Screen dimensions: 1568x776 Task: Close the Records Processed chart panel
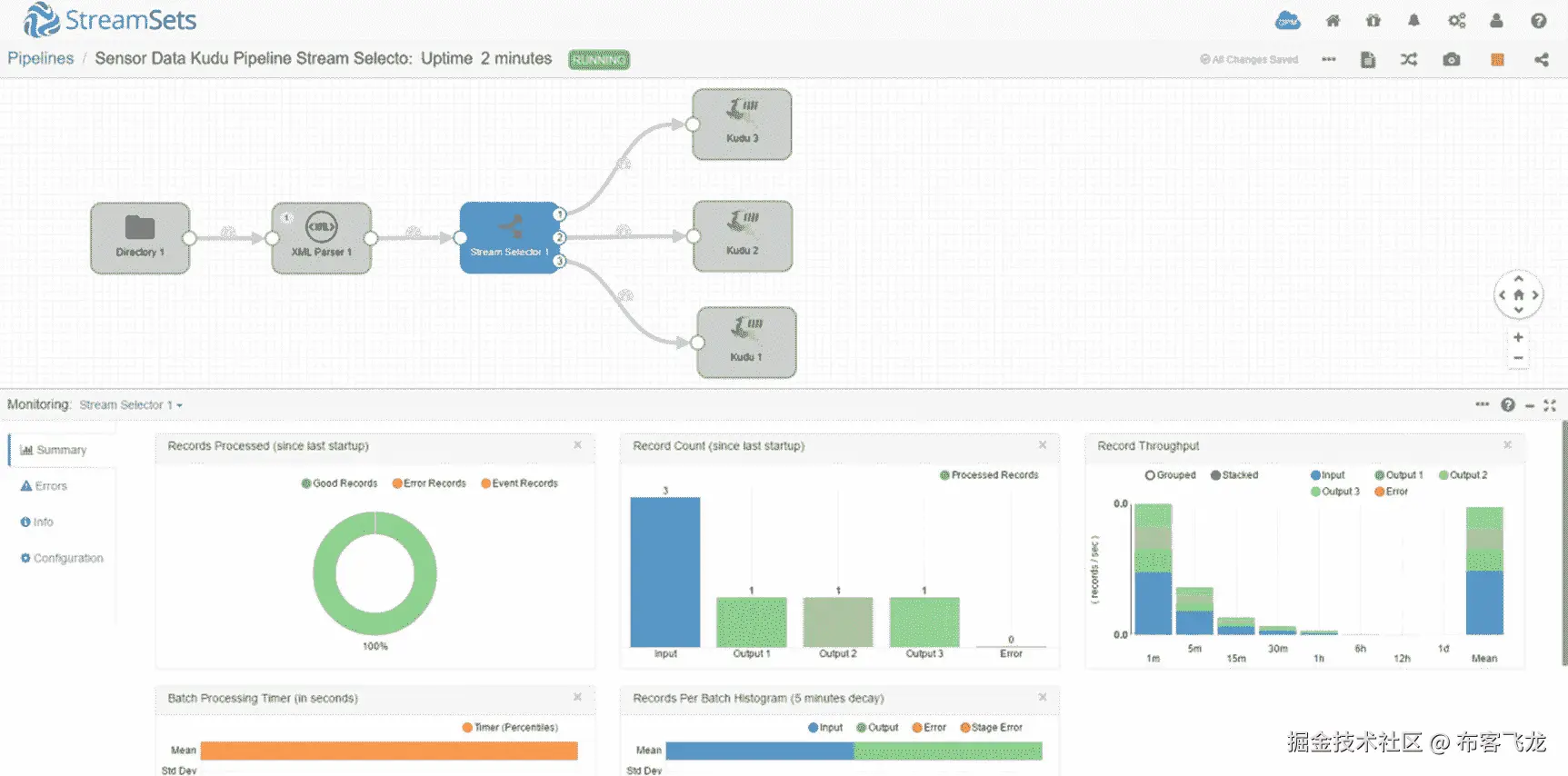tap(577, 445)
